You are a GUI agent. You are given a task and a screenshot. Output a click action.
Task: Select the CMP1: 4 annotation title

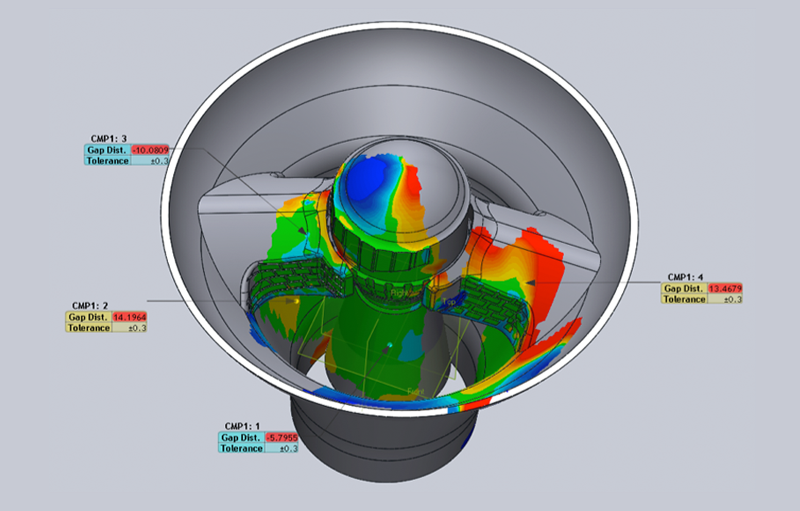pyautogui.click(x=686, y=277)
